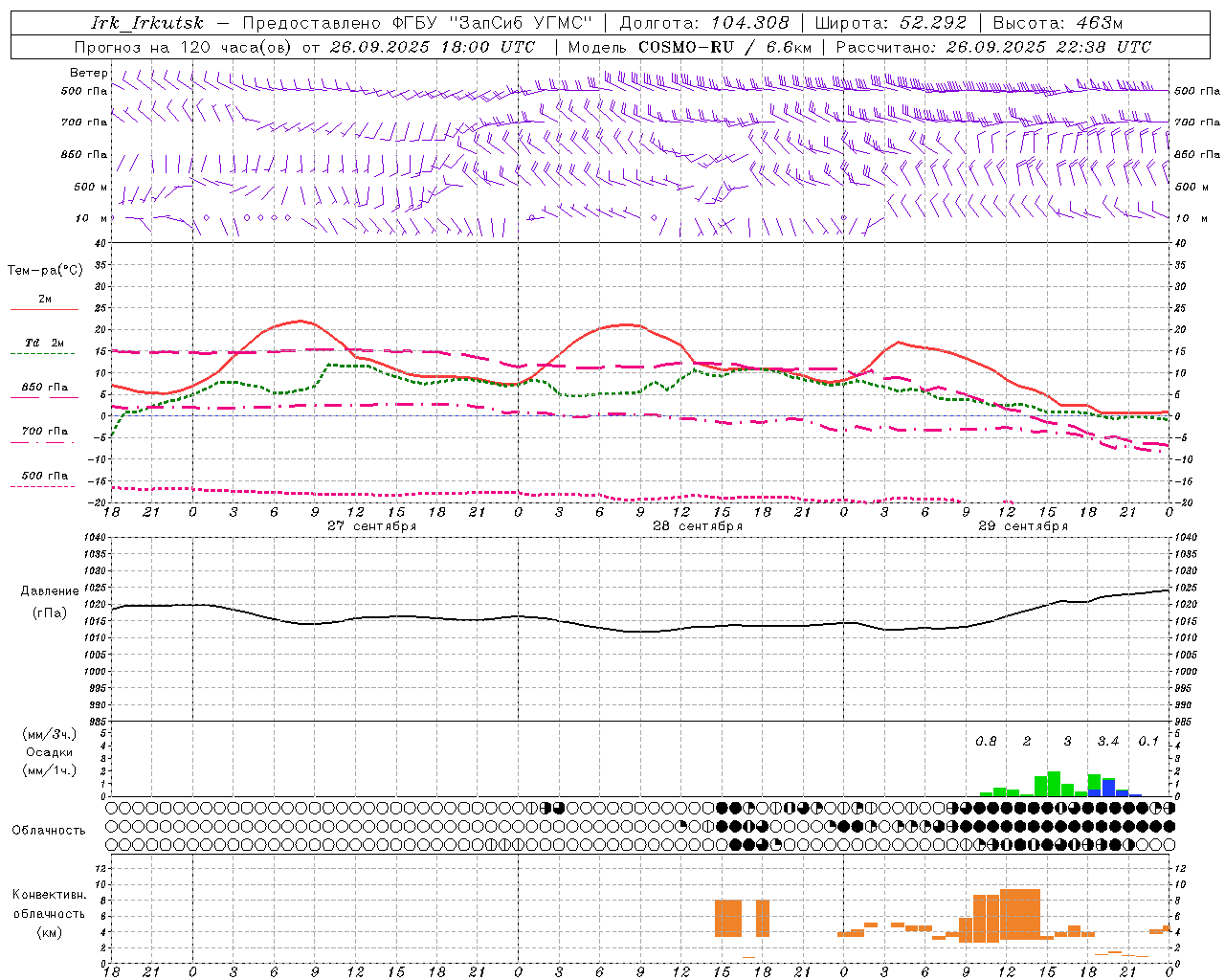Image resolution: width=1225 pixels, height=980 pixels.
Task: Click the "500 гПа" entry in temperature legend
Action: (x=45, y=476)
